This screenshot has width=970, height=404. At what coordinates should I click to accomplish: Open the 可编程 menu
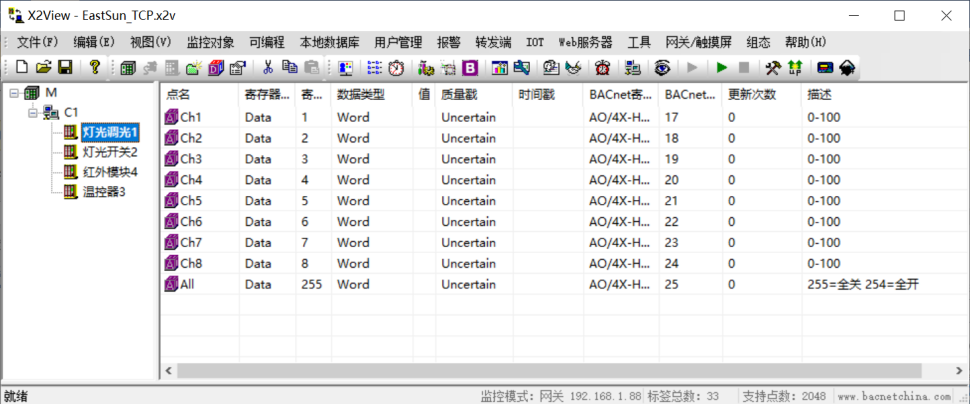click(x=267, y=43)
